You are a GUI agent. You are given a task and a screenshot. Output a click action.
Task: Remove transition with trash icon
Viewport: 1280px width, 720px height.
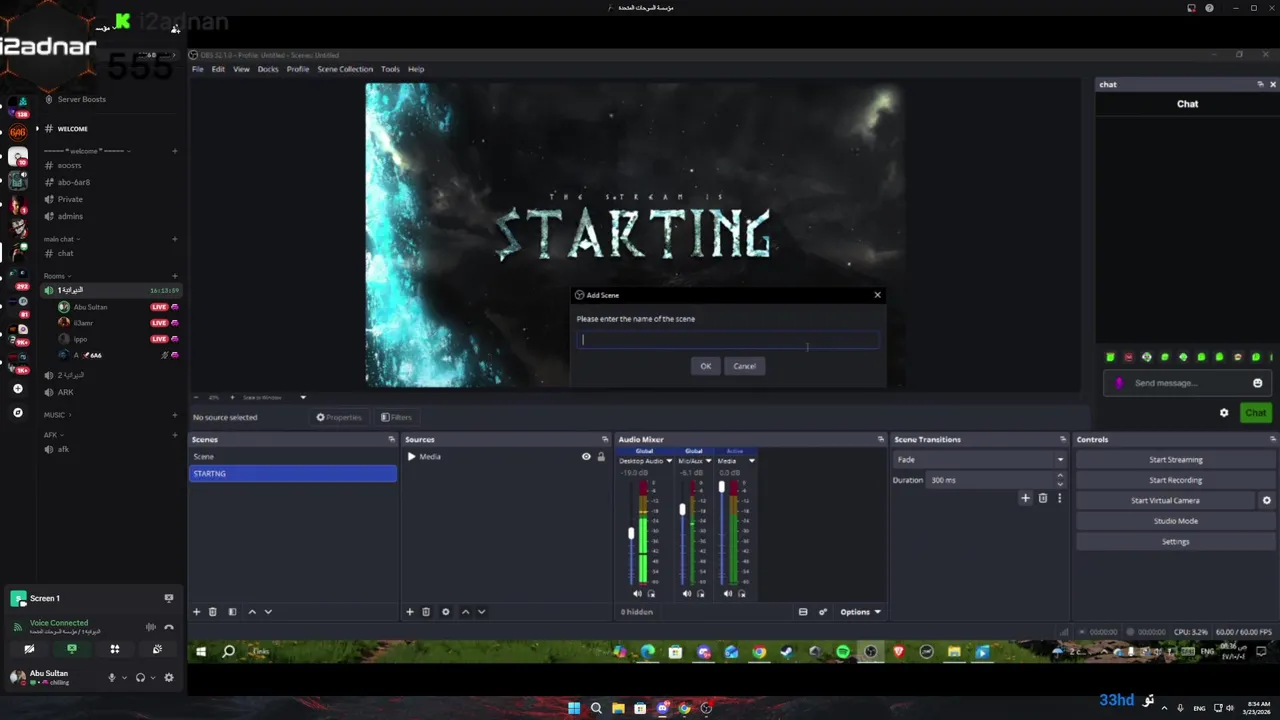coord(1043,498)
